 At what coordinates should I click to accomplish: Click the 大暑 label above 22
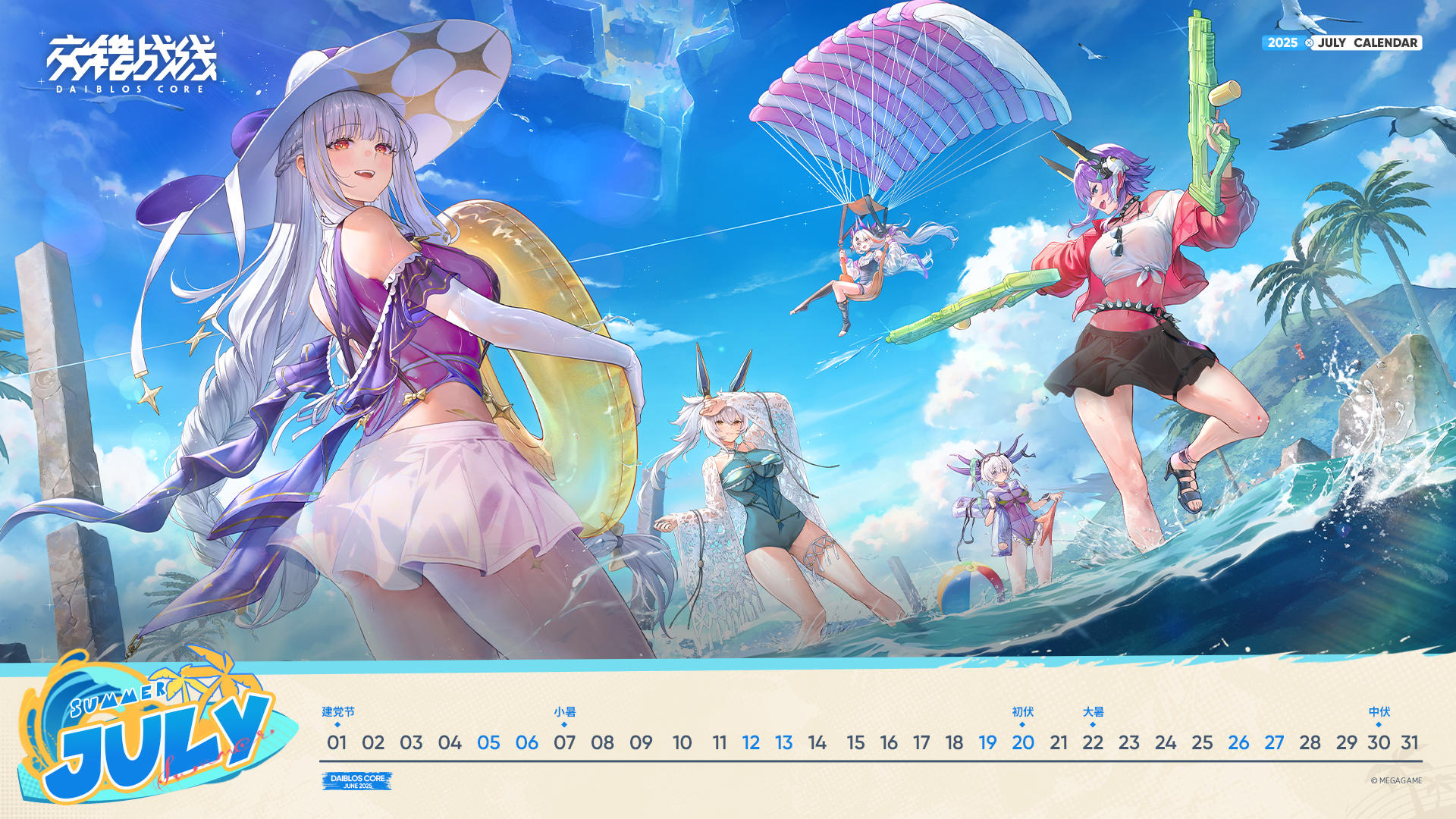tap(1093, 711)
